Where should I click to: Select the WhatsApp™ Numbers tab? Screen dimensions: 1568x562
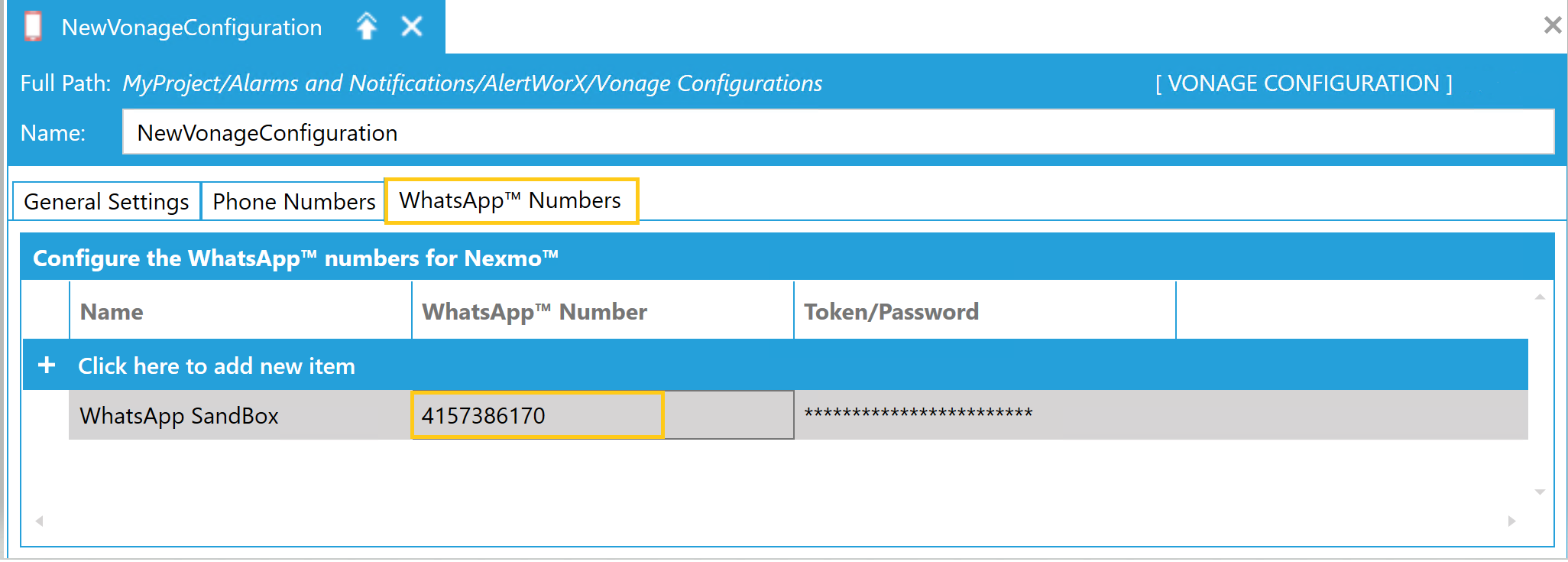pos(511,200)
